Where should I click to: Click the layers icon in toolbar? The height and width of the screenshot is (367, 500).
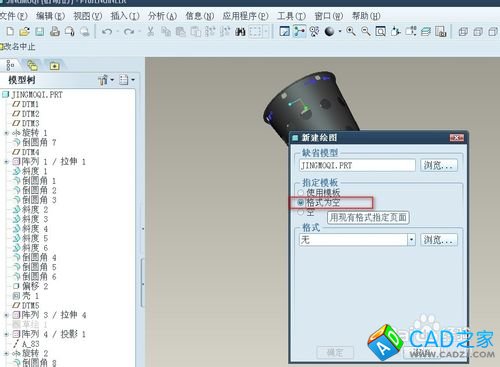(426, 32)
